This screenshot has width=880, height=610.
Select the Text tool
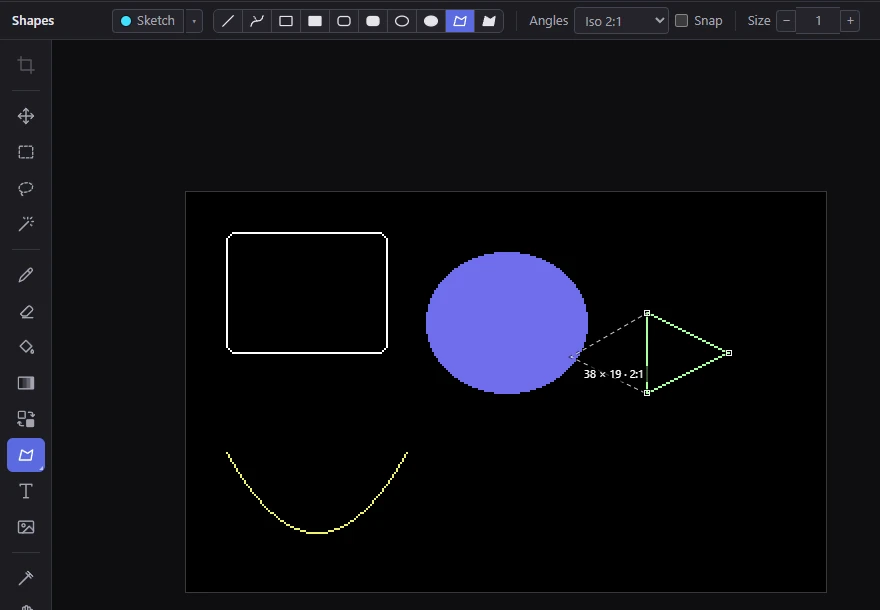tap(26, 491)
